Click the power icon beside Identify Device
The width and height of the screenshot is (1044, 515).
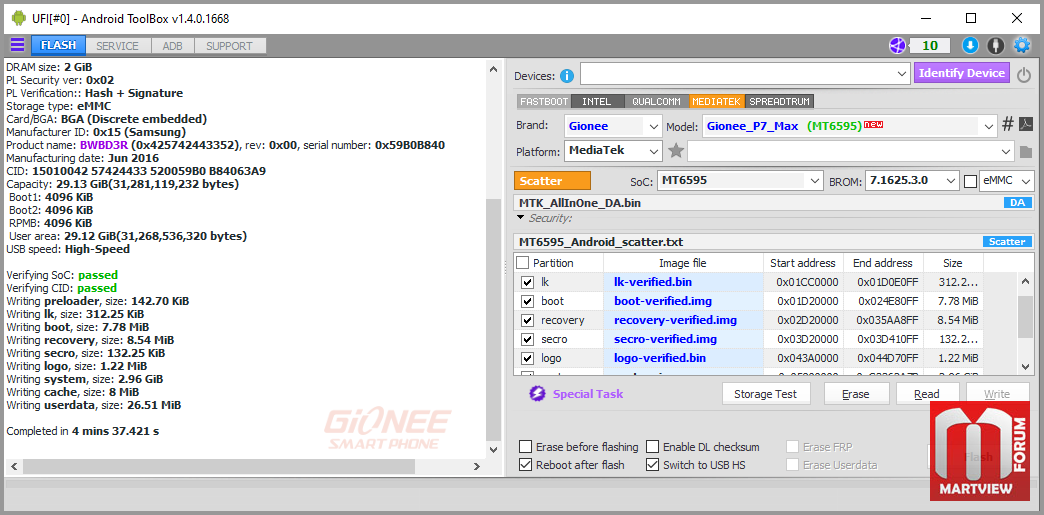tap(1024, 75)
